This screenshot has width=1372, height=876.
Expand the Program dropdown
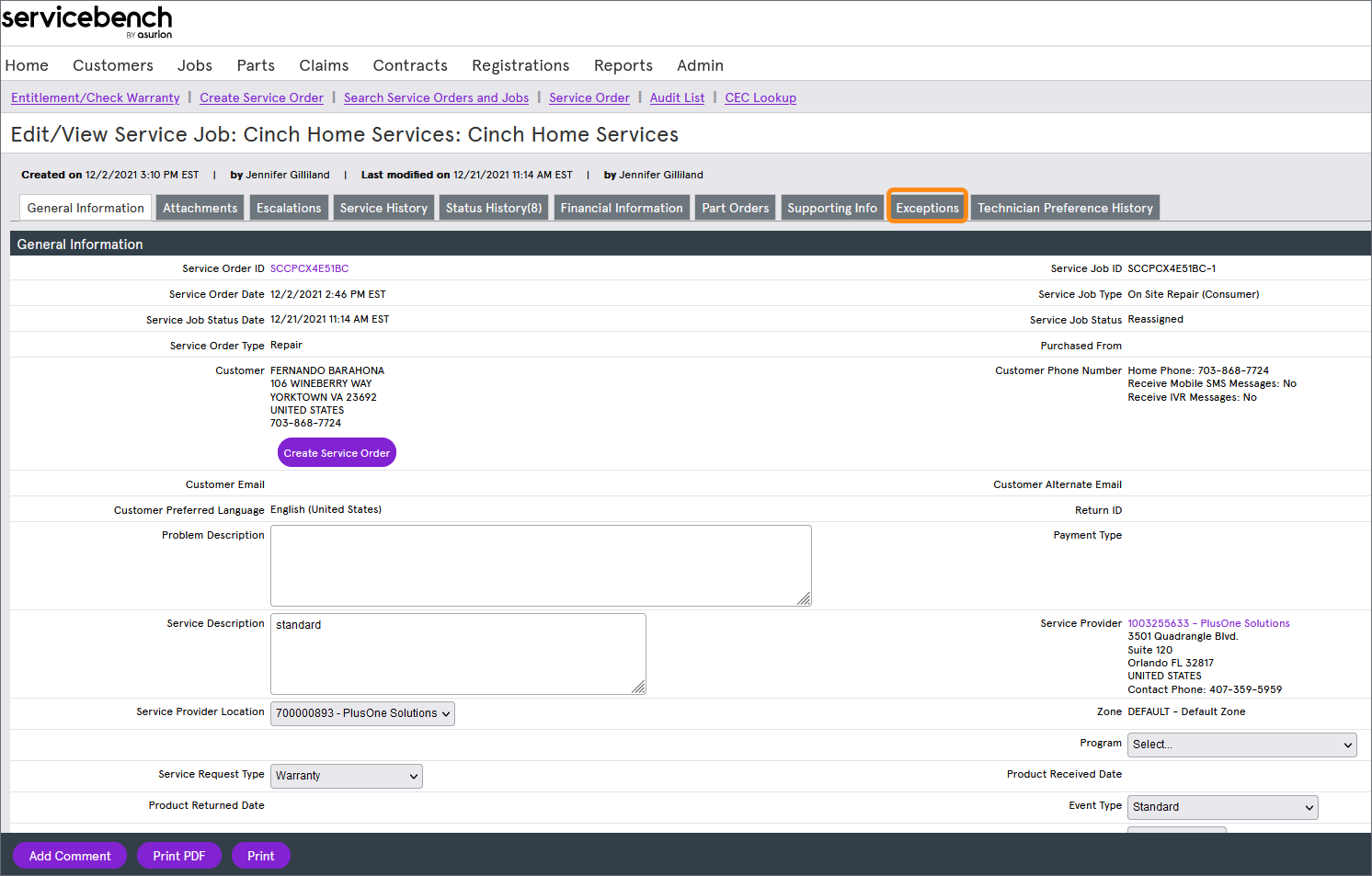[x=1242, y=745]
